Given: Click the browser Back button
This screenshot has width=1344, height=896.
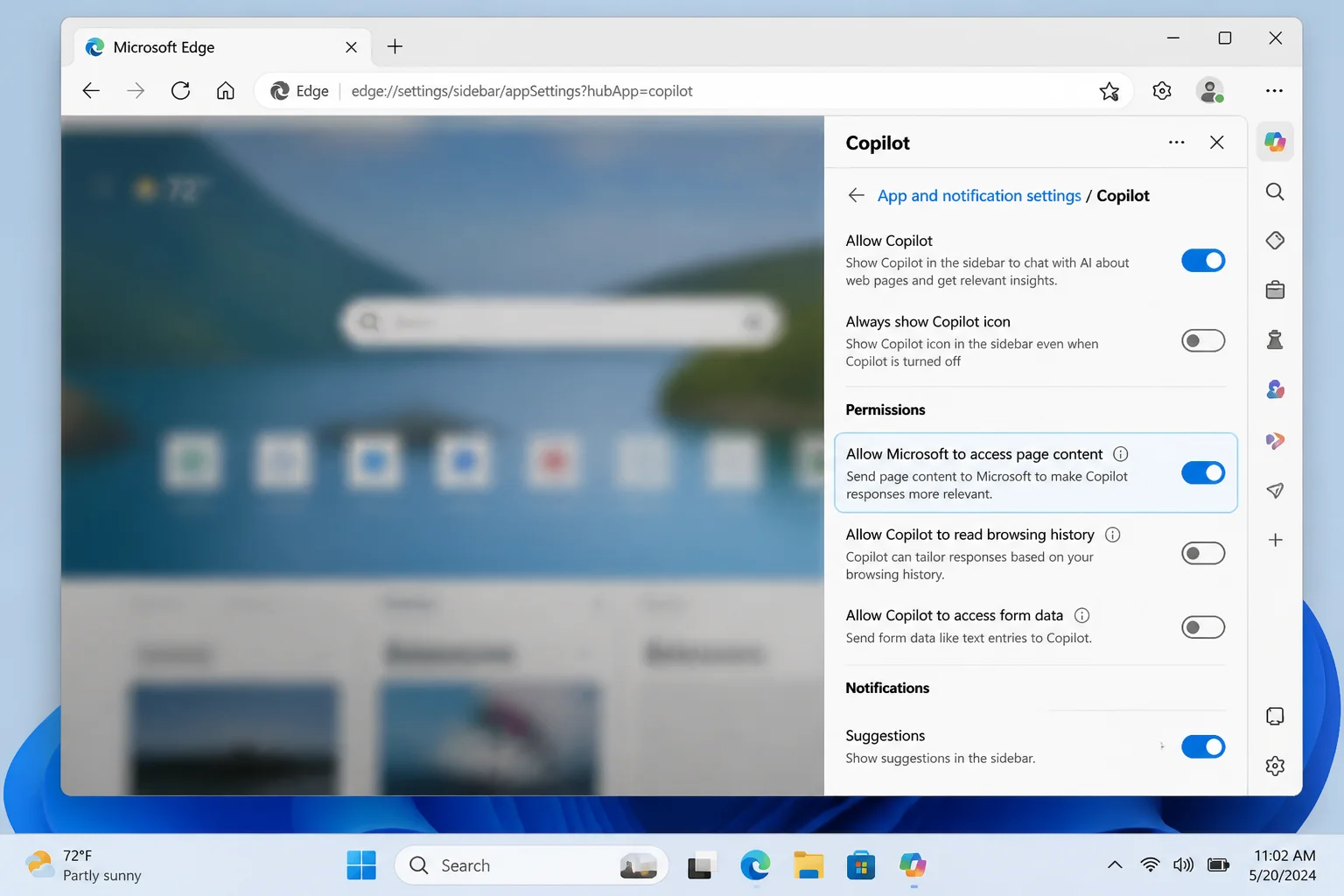Looking at the screenshot, I should (91, 91).
